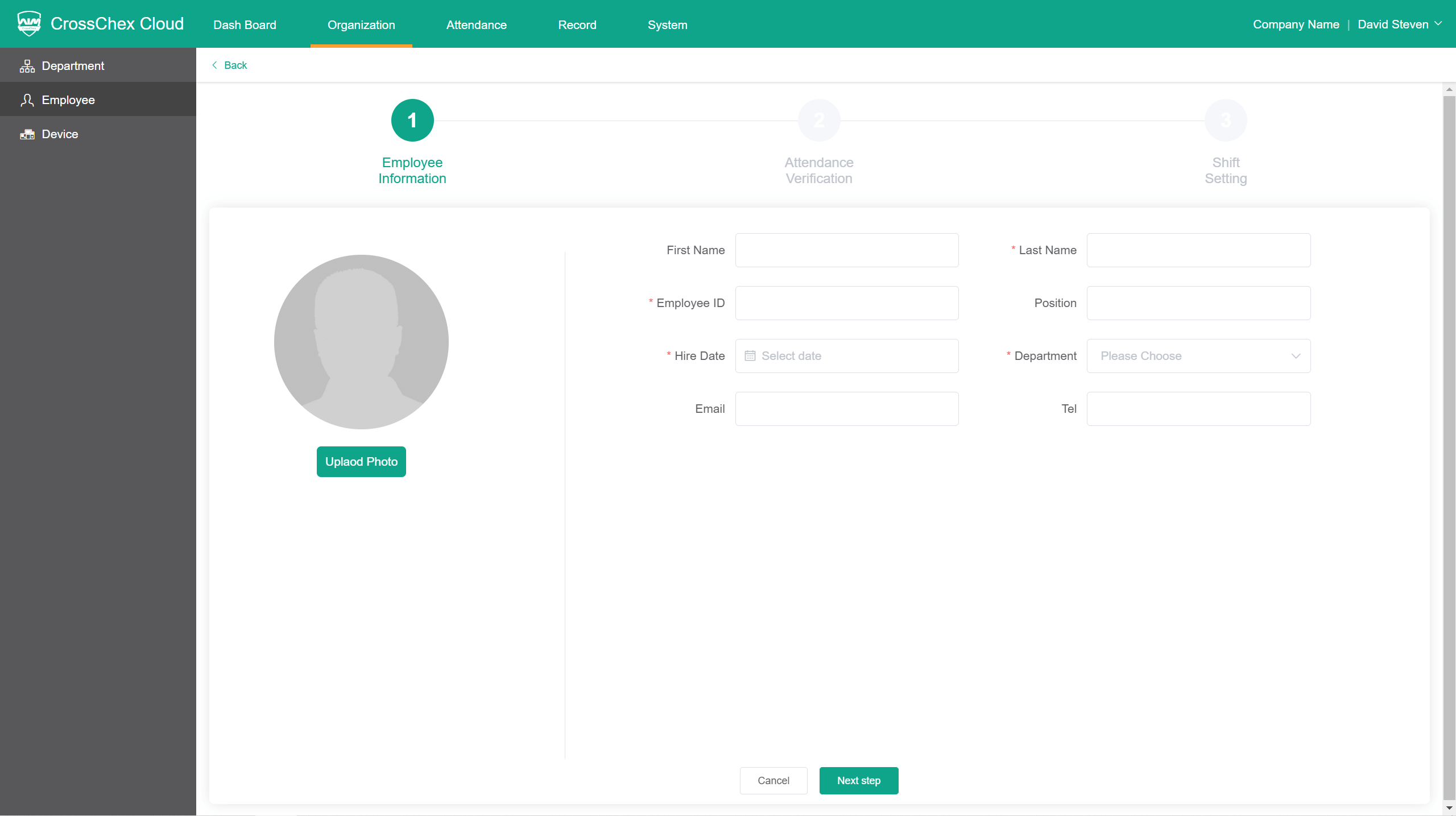The height and width of the screenshot is (816, 1456).
Task: Click the avatar placeholder image
Action: tap(361, 342)
